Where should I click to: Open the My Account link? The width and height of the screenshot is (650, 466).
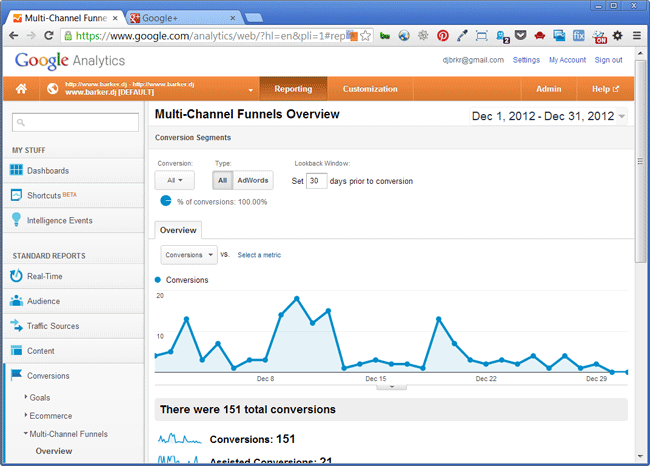click(568, 60)
